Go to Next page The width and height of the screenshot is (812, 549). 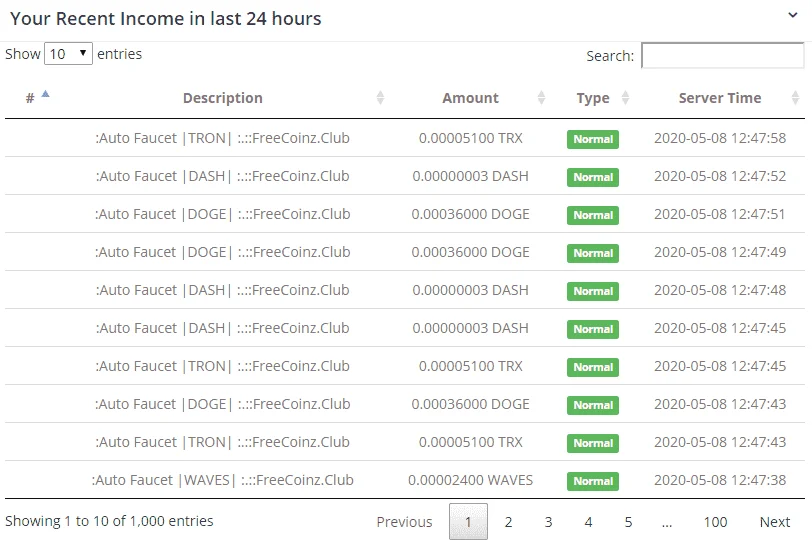[775, 522]
